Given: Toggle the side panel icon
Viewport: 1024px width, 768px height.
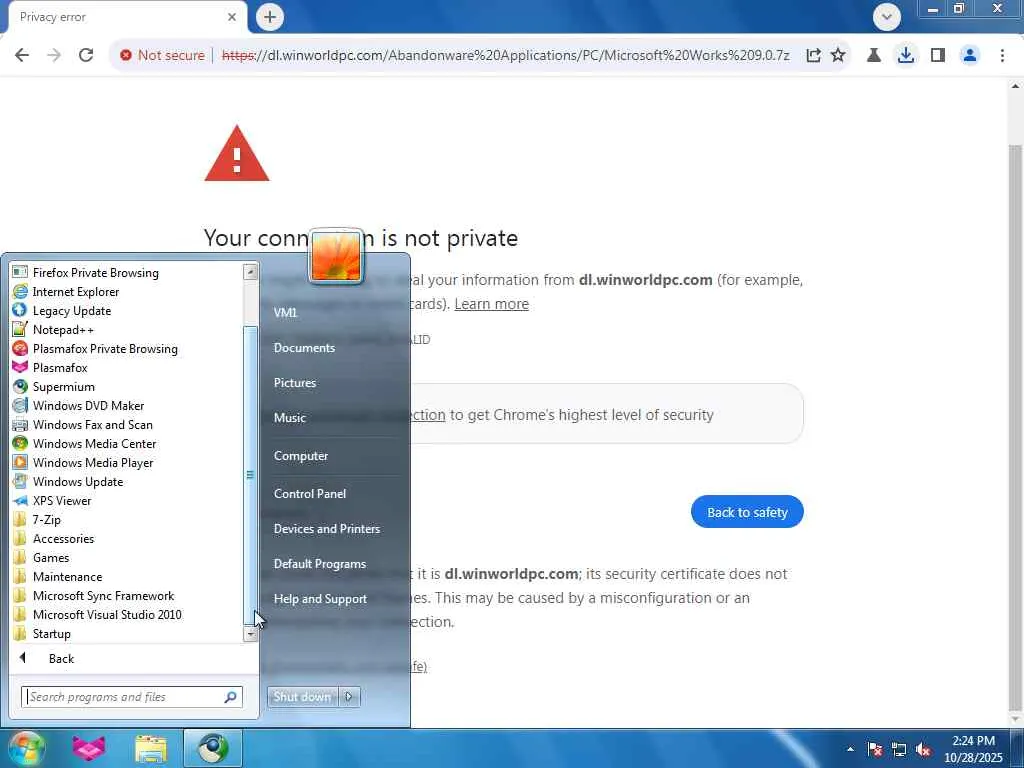Looking at the screenshot, I should (938, 56).
